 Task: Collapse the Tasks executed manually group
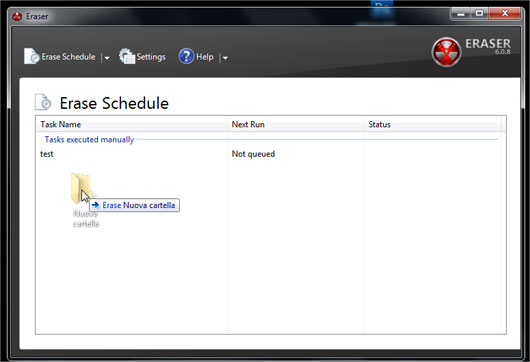click(89, 140)
